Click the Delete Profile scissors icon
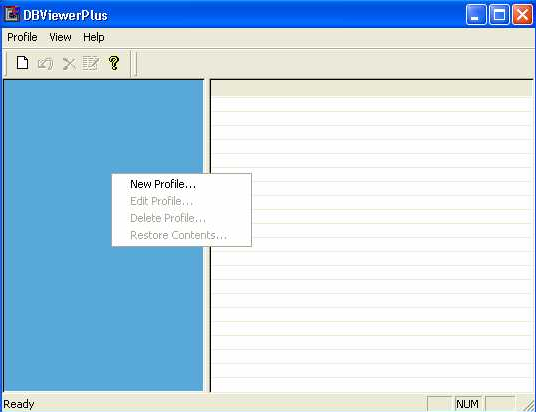 [x=69, y=64]
